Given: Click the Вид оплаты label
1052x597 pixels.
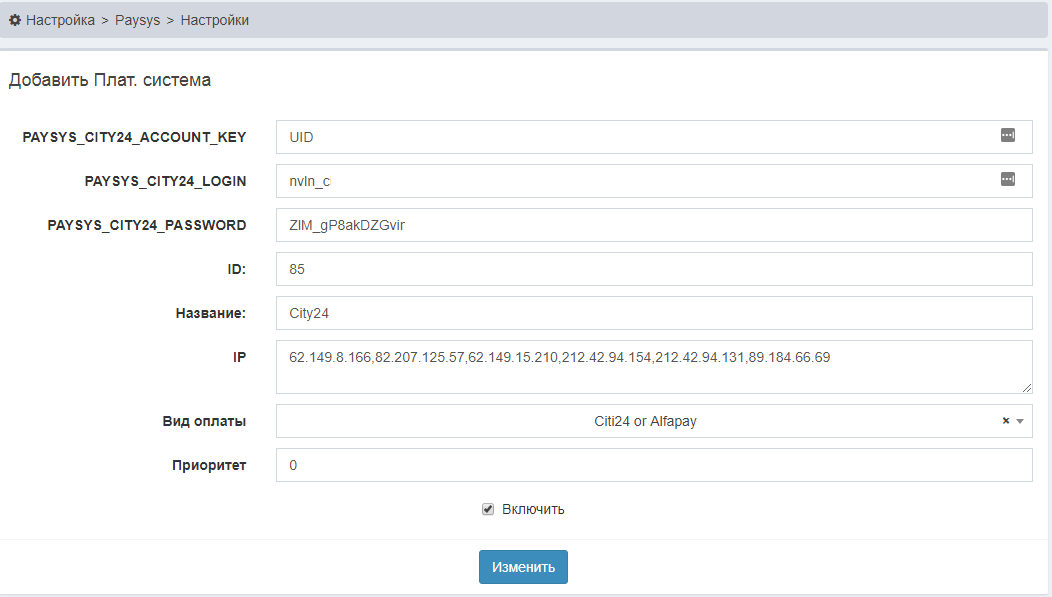Looking at the screenshot, I should coord(204,421).
